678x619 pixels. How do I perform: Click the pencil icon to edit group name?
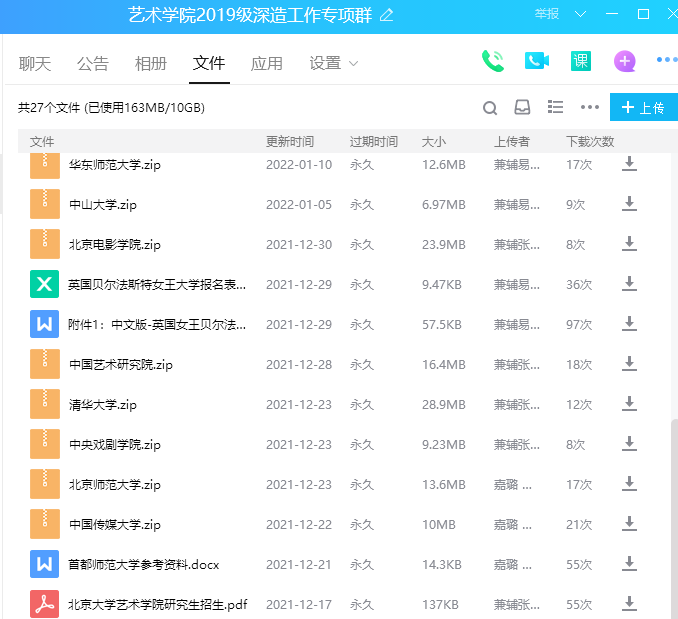[x=387, y=15]
